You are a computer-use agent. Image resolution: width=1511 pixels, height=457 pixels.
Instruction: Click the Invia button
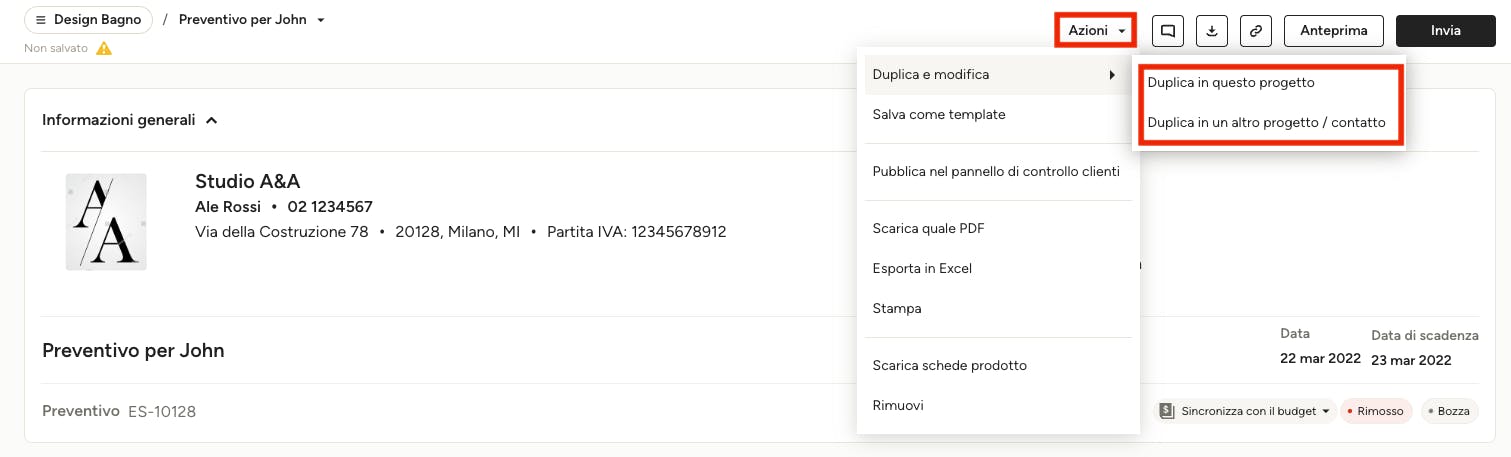(1446, 31)
